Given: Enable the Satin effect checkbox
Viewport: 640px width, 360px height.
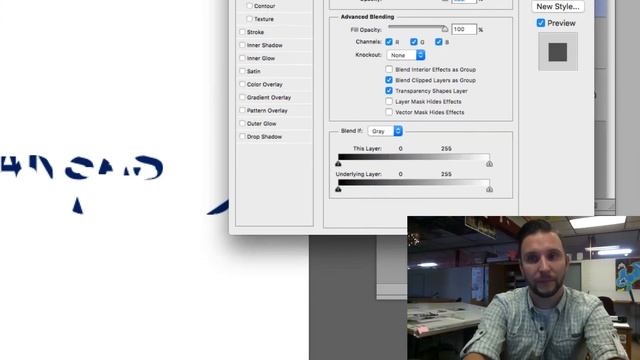Looking at the screenshot, I should tap(242, 71).
